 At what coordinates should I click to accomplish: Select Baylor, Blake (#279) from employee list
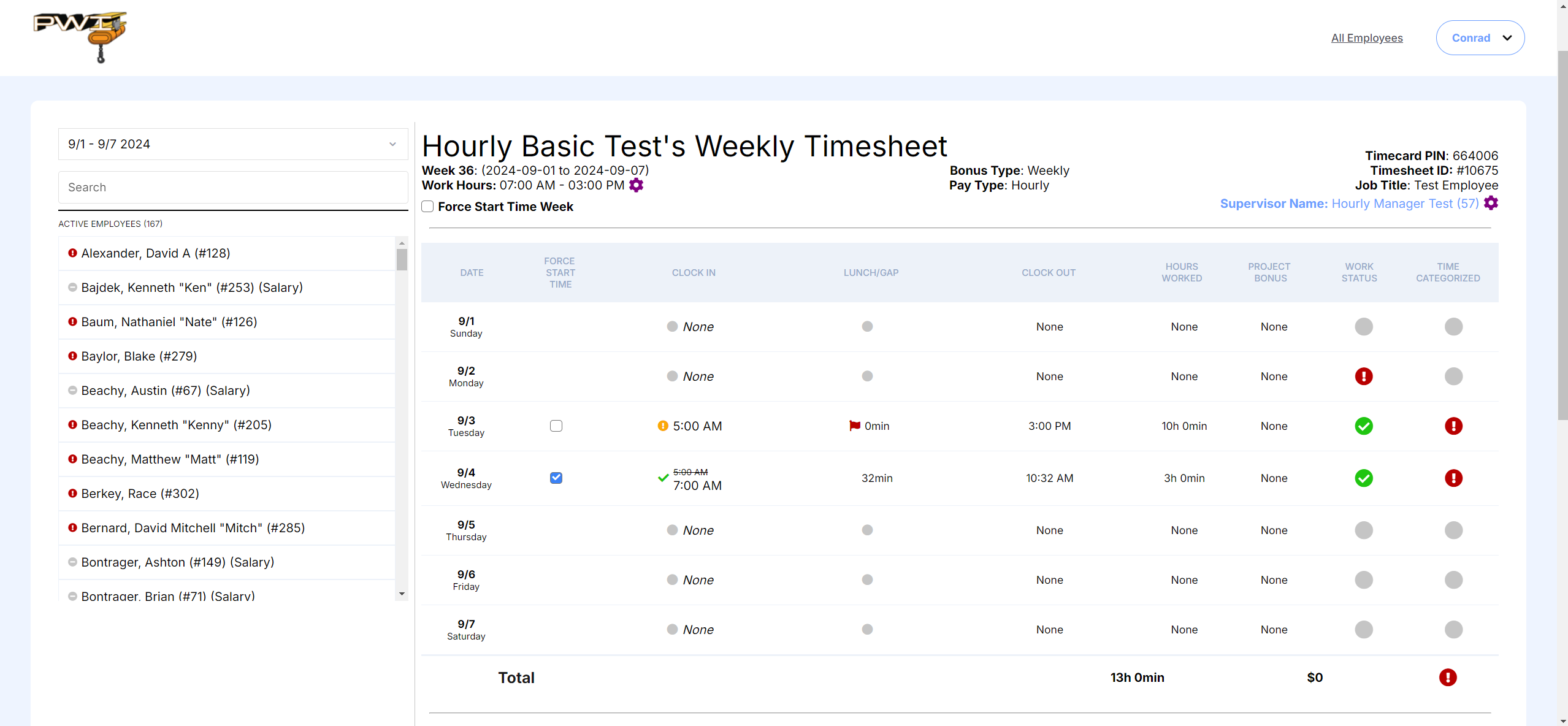139,356
